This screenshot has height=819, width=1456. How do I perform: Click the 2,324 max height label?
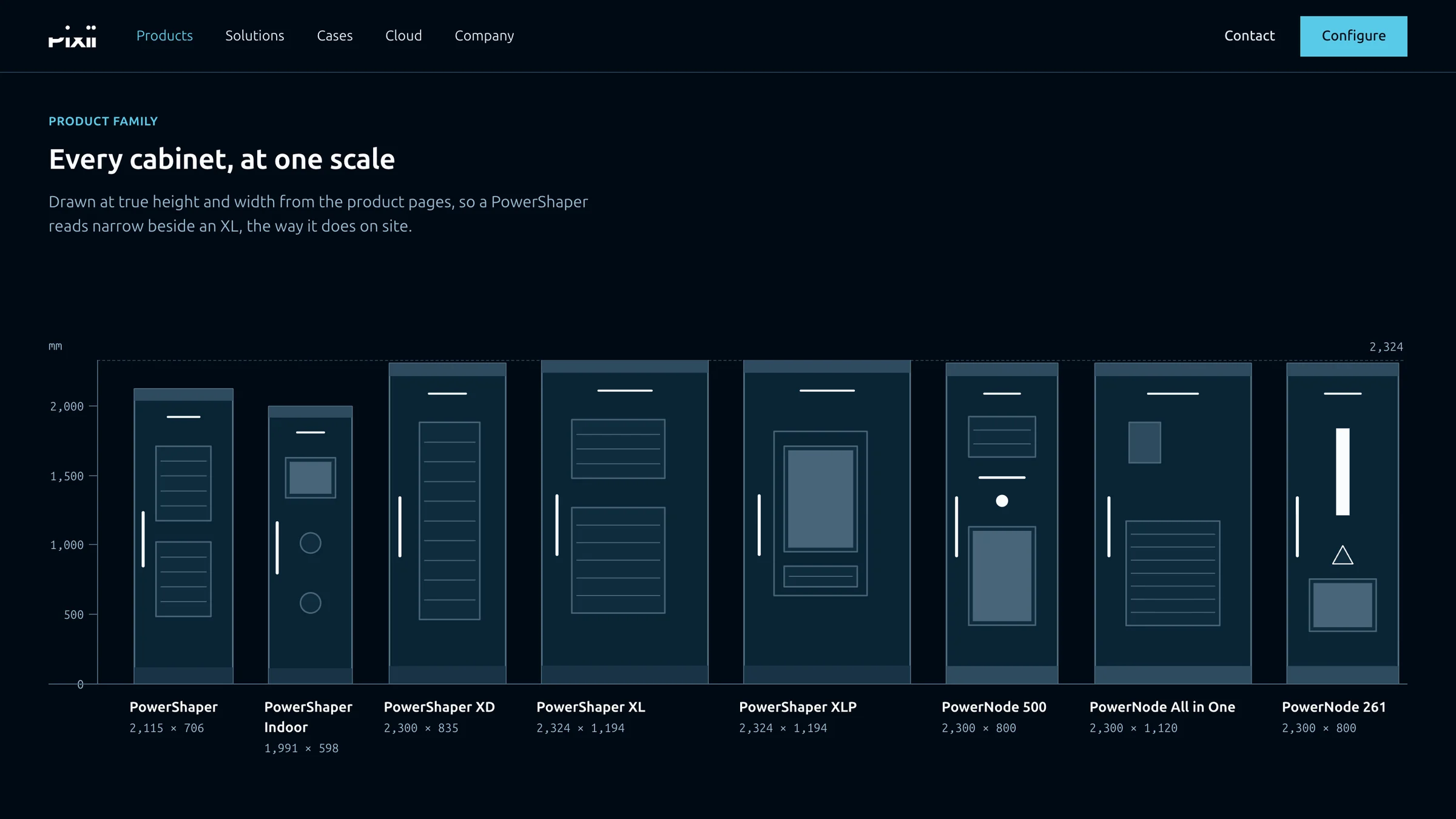[1386, 347]
